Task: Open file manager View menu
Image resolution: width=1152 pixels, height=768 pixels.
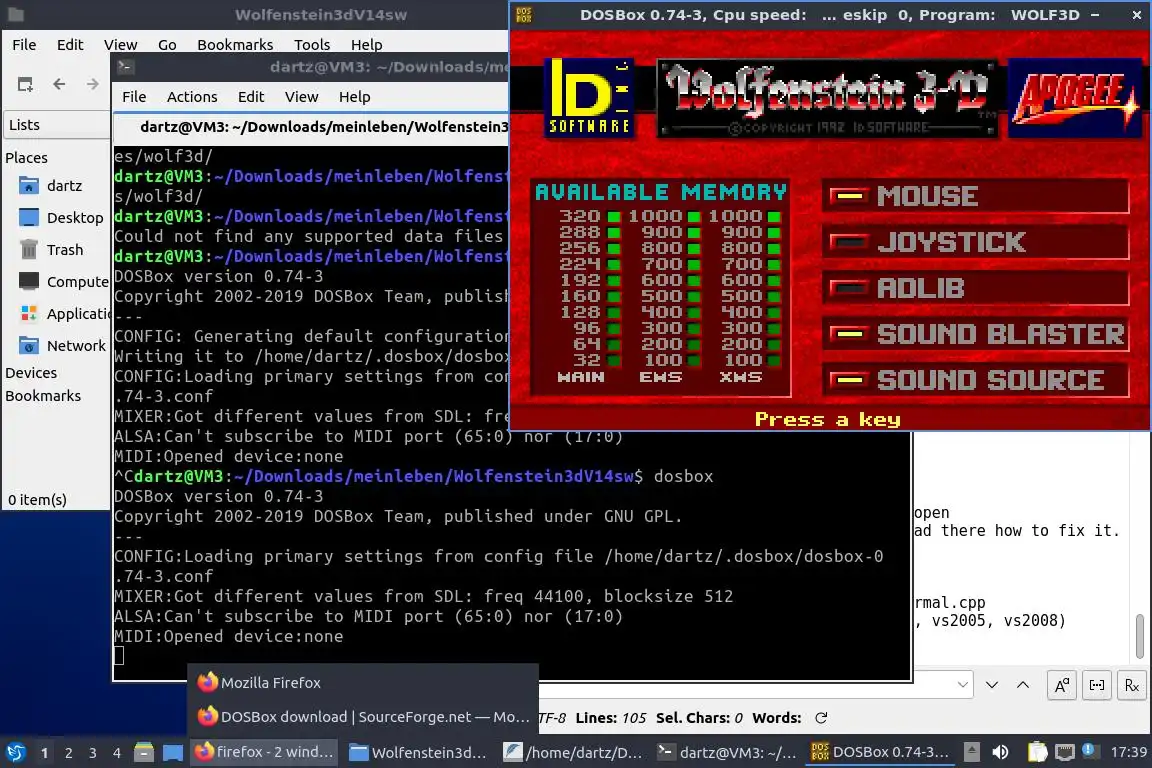Action: pyautogui.click(x=120, y=45)
